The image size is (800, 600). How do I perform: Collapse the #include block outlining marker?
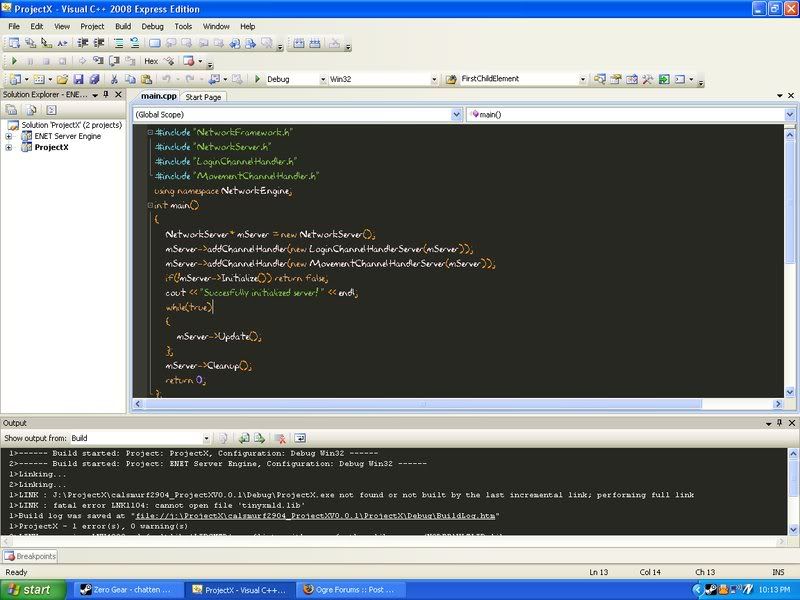click(150, 132)
